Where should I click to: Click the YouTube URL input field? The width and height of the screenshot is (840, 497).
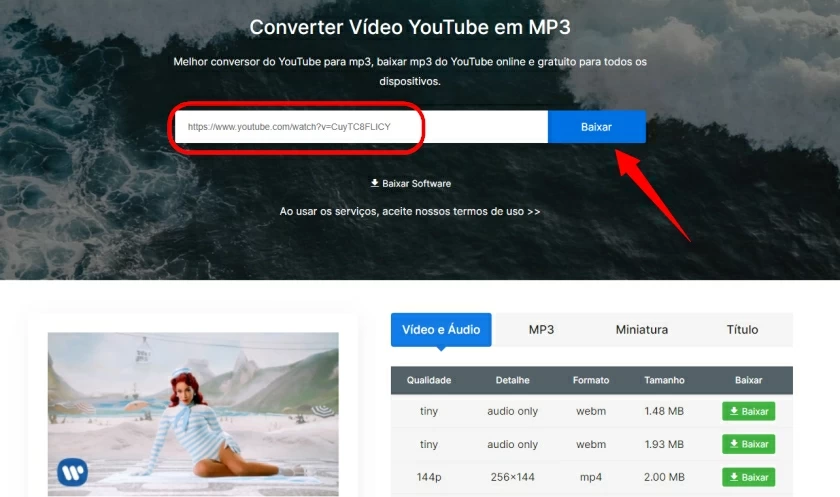[361, 127]
